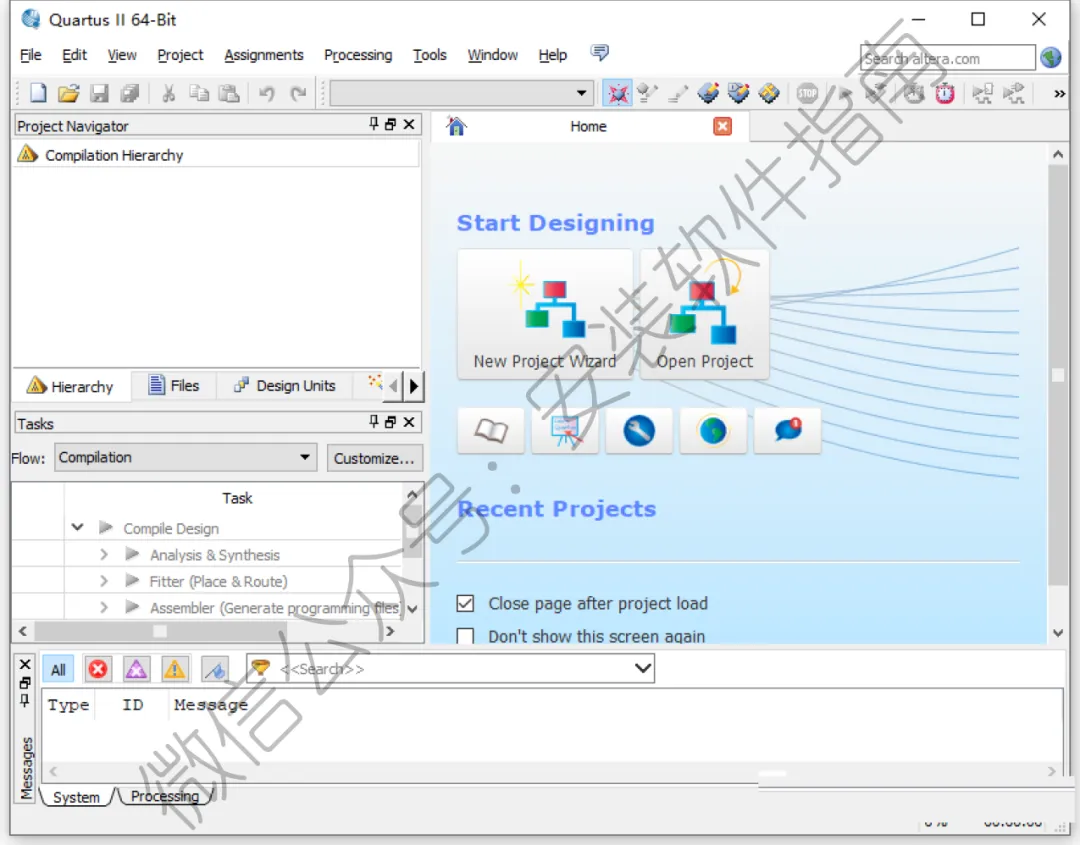Expand the Analysis & Synthesis task
1080x845 pixels.
point(103,554)
